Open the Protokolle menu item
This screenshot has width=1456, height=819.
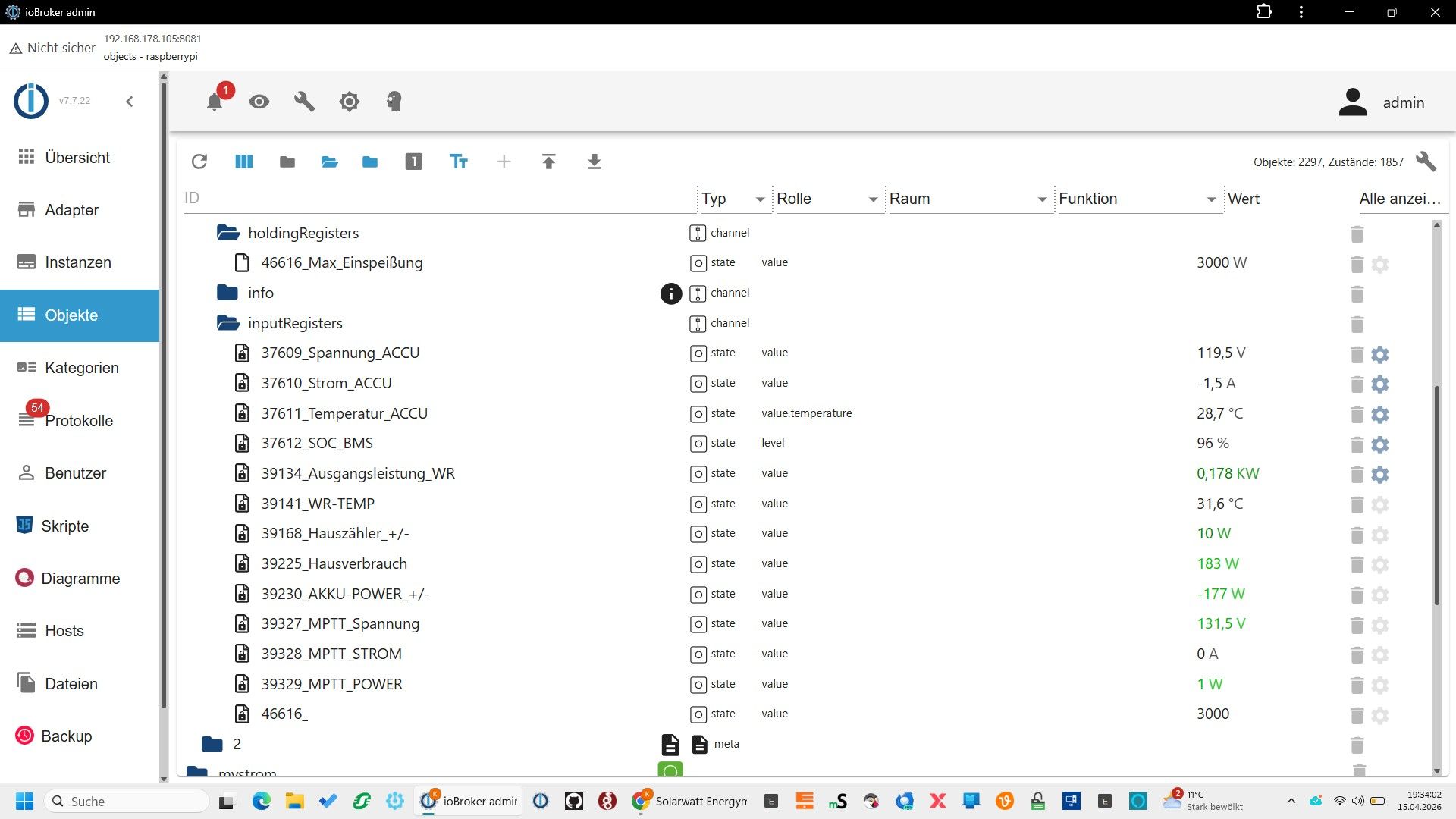(x=78, y=421)
